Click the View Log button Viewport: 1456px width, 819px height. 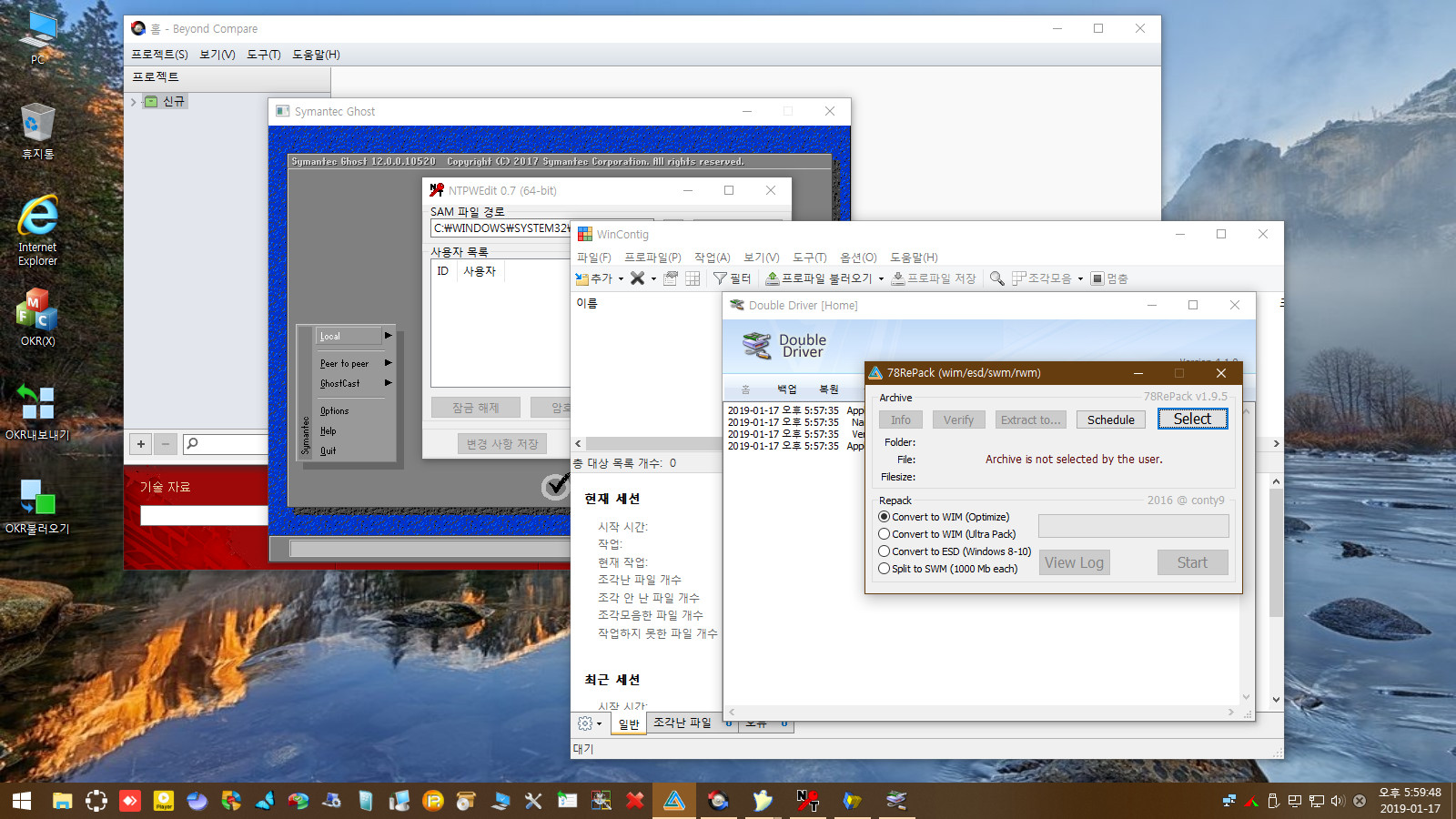pos(1074,562)
